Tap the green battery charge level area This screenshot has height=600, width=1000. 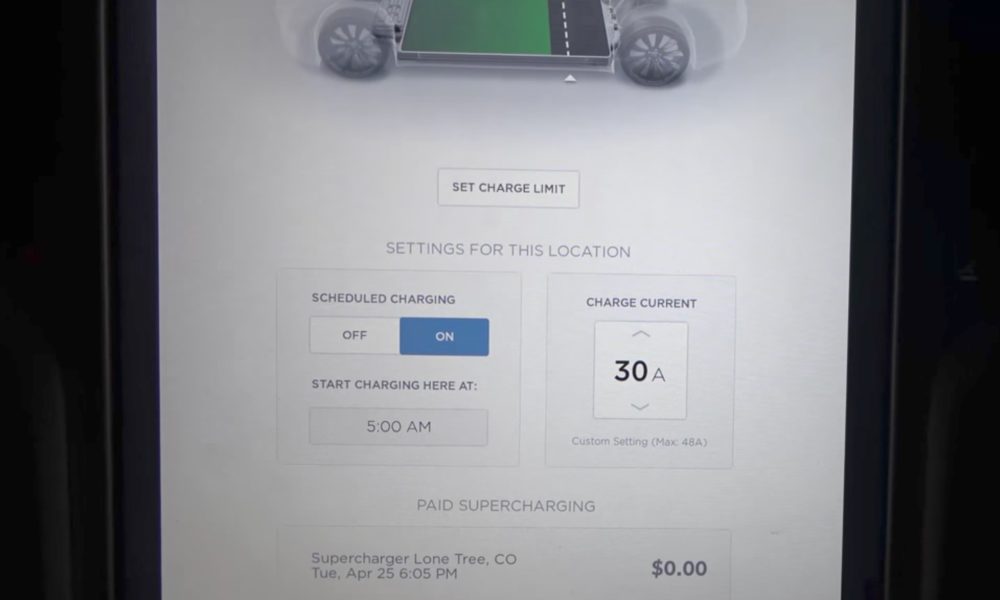(478, 27)
